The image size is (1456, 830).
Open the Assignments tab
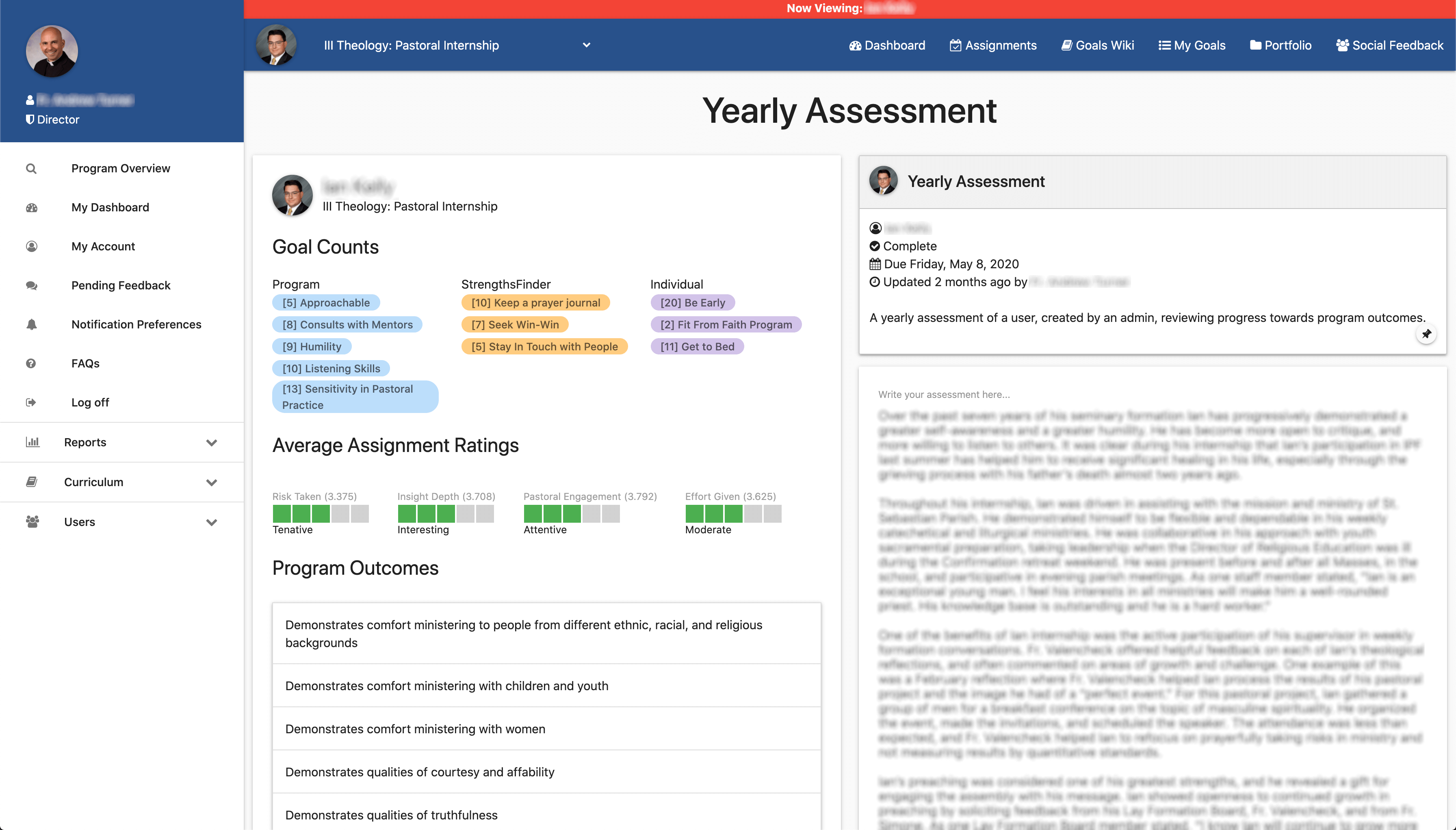[x=993, y=46]
